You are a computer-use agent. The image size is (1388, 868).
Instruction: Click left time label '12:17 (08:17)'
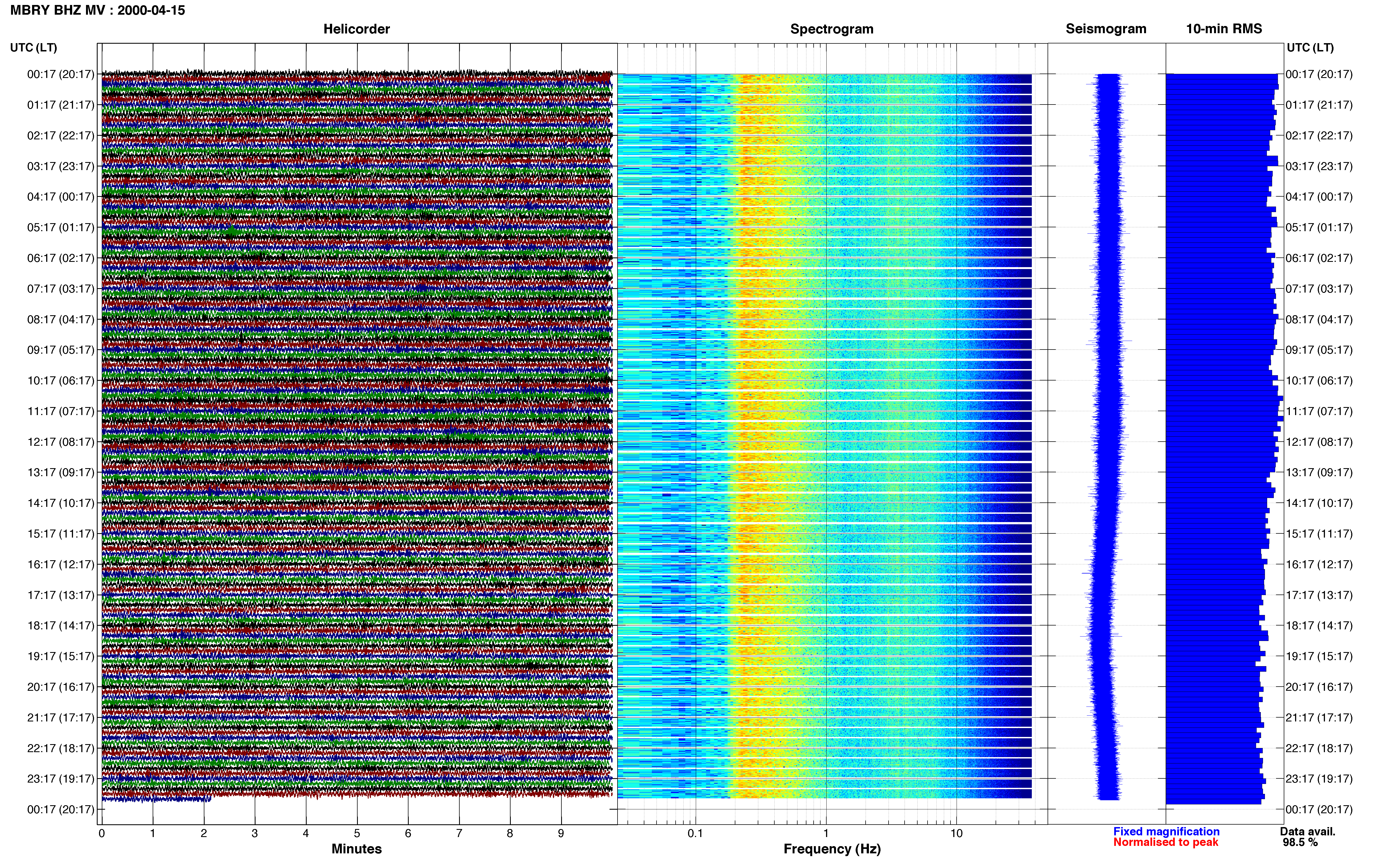click(61, 442)
